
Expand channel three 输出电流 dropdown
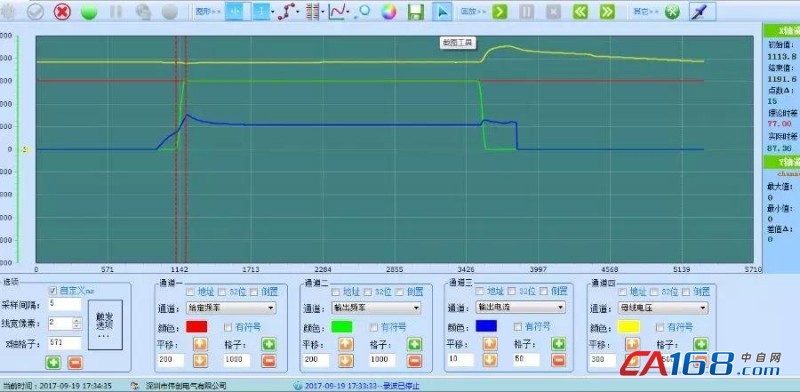click(x=520, y=307)
